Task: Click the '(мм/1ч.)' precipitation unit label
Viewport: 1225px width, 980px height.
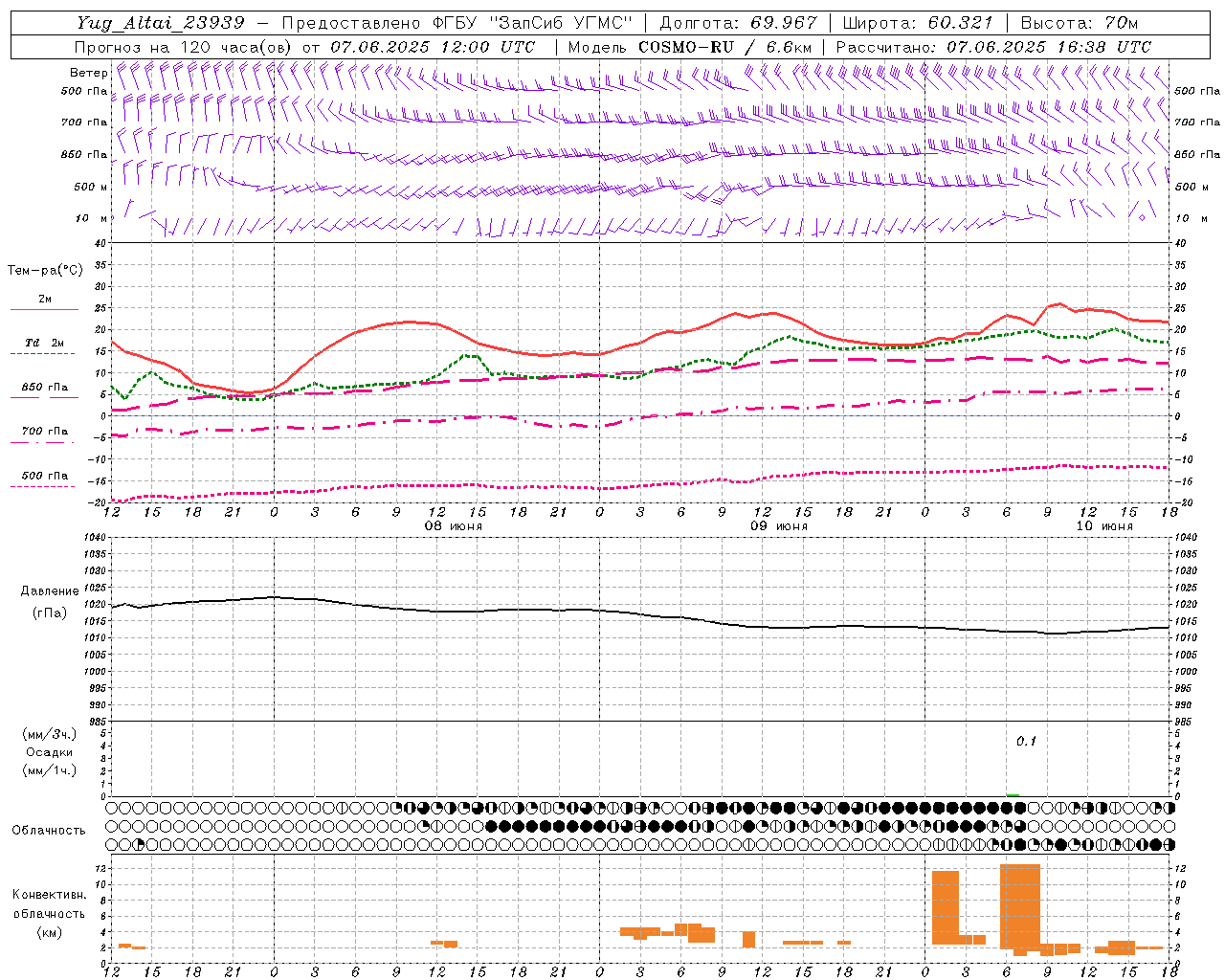Action: pos(50,770)
